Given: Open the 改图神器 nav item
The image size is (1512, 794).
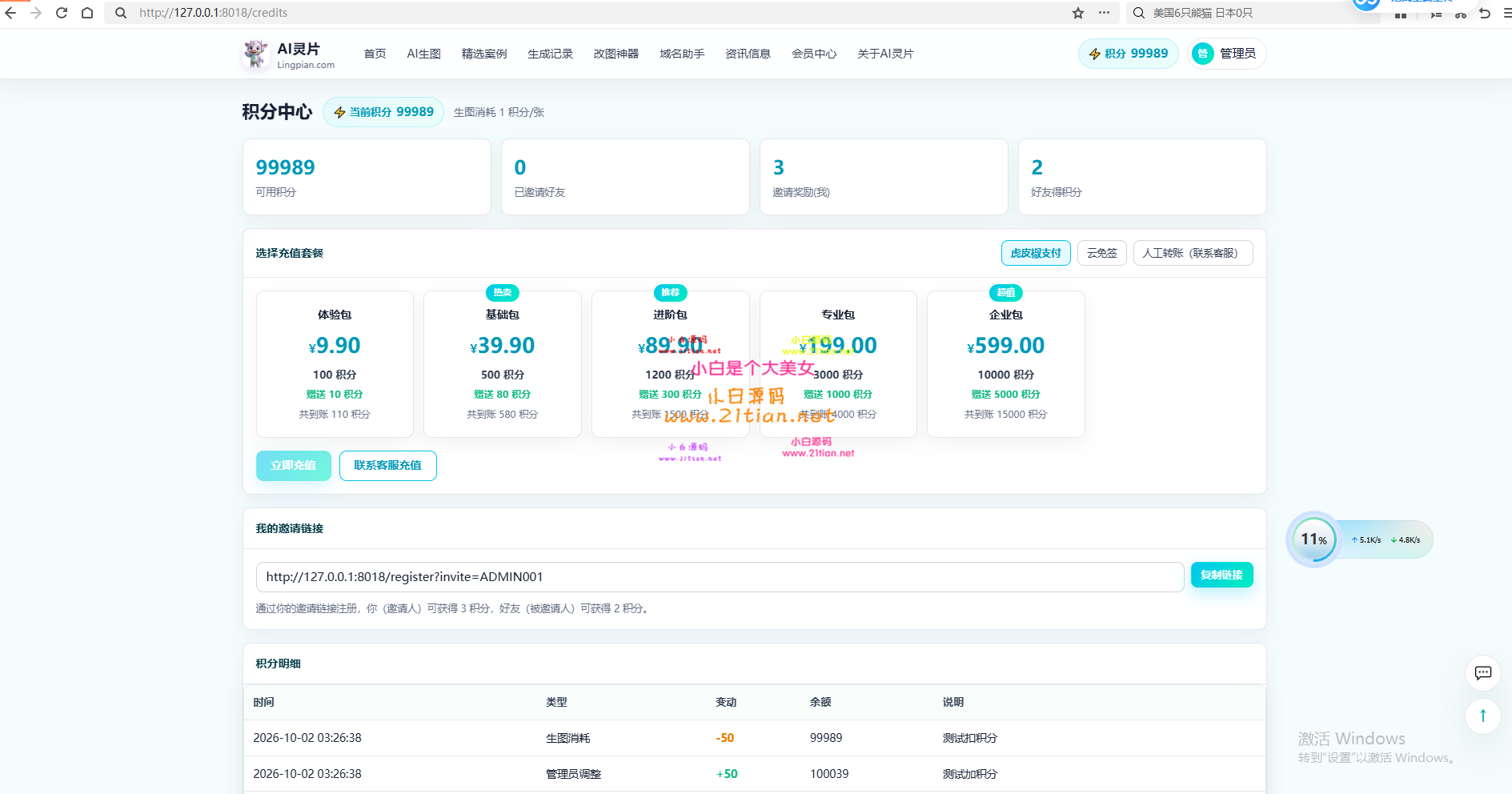Looking at the screenshot, I should (x=616, y=54).
